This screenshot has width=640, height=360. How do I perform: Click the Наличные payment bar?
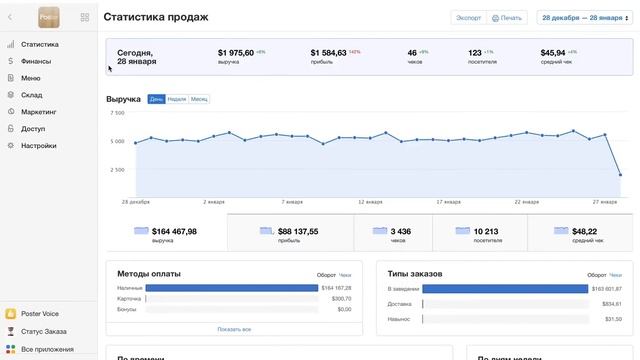click(x=232, y=288)
